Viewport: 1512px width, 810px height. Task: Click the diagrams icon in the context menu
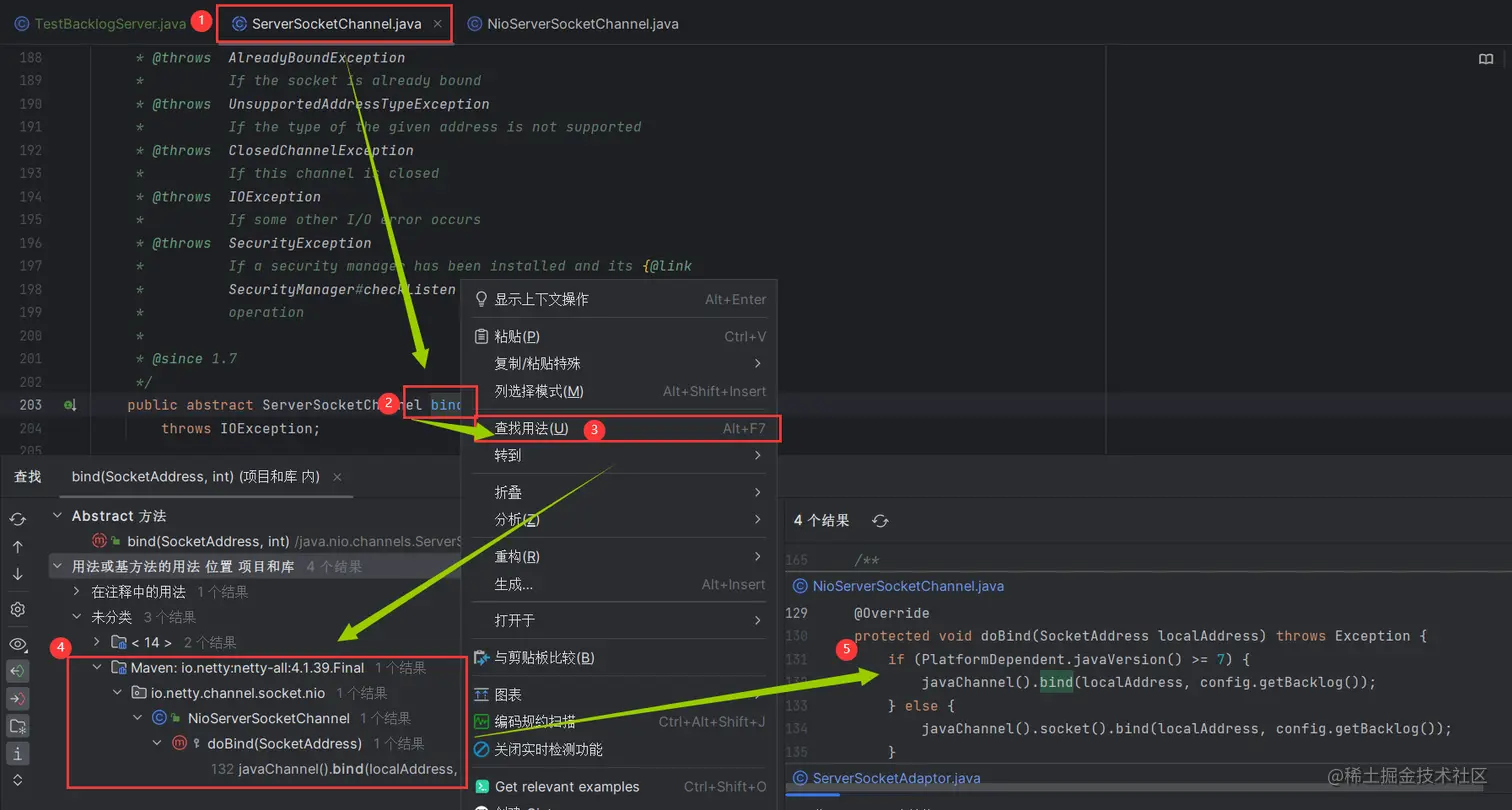(481, 695)
